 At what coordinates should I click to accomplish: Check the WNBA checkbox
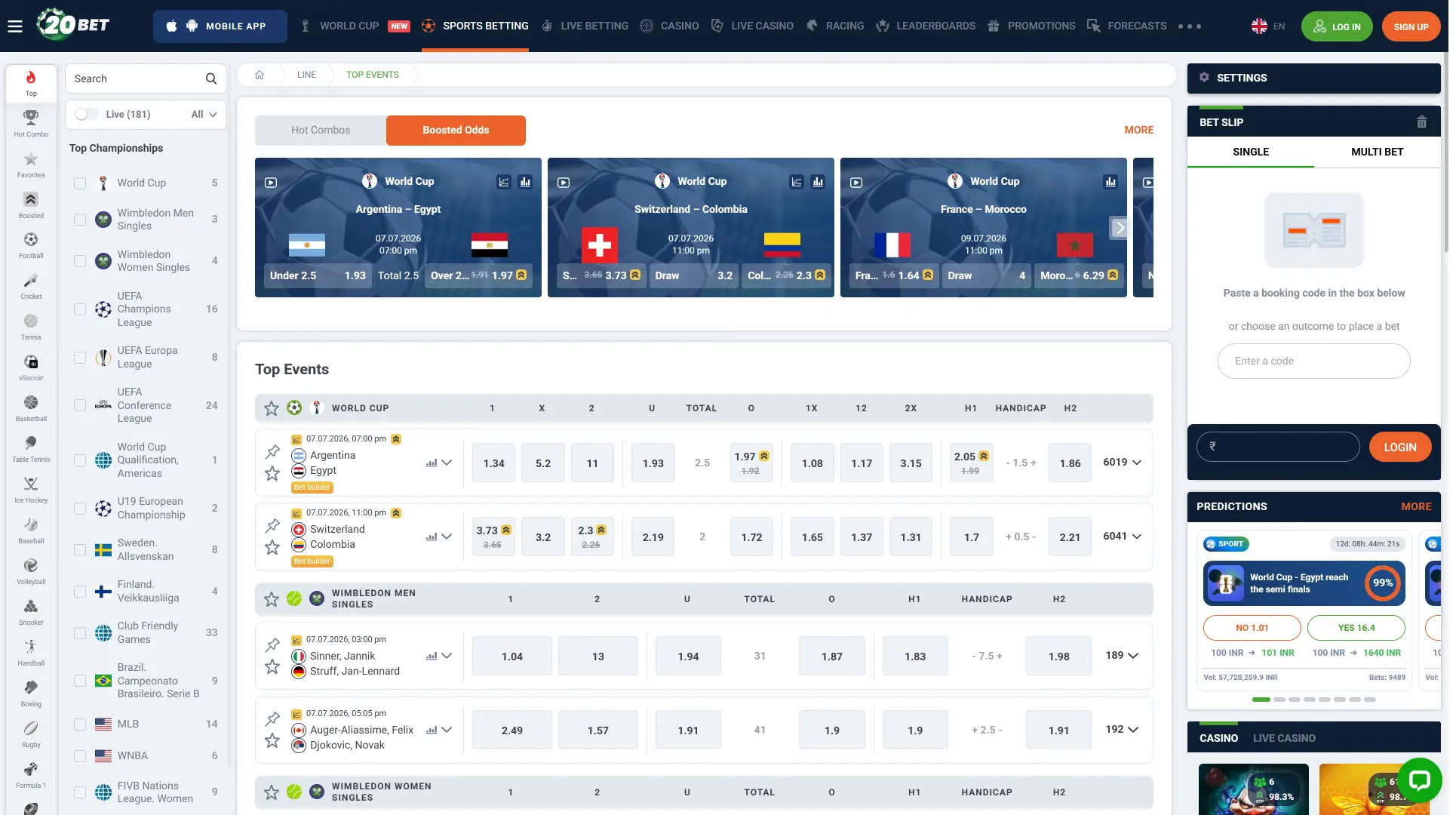(x=80, y=756)
